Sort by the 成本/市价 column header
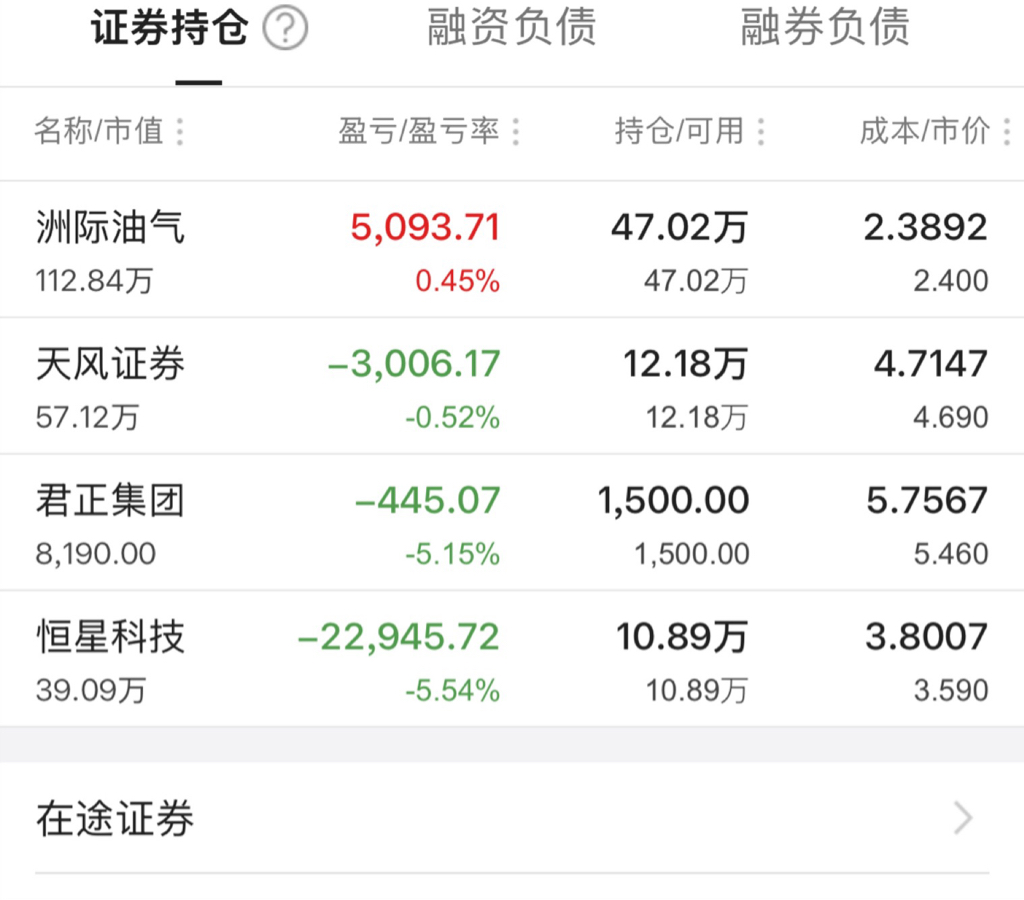This screenshot has height=900, width=1024. coord(925,131)
